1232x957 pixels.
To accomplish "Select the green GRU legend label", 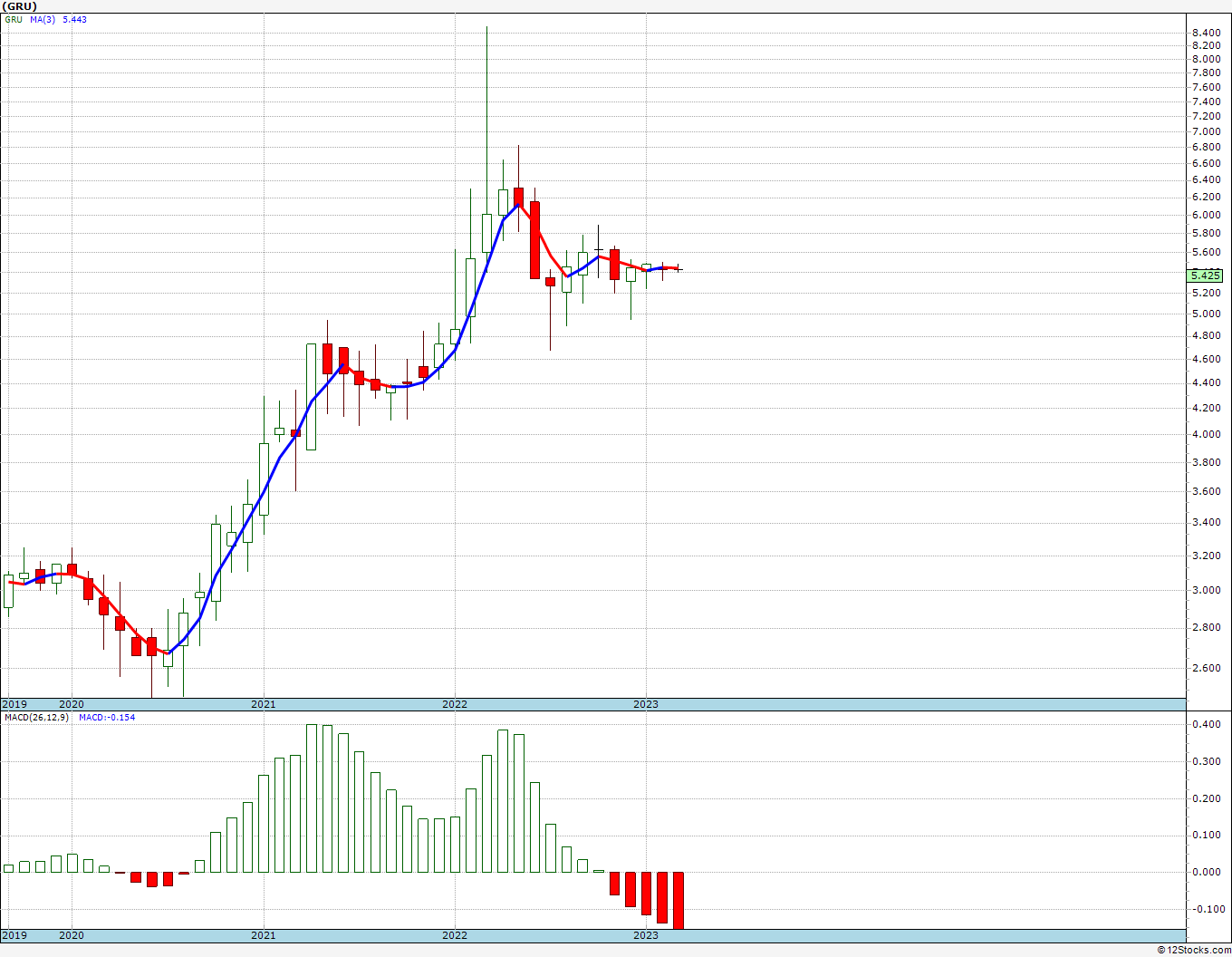I will [x=14, y=19].
